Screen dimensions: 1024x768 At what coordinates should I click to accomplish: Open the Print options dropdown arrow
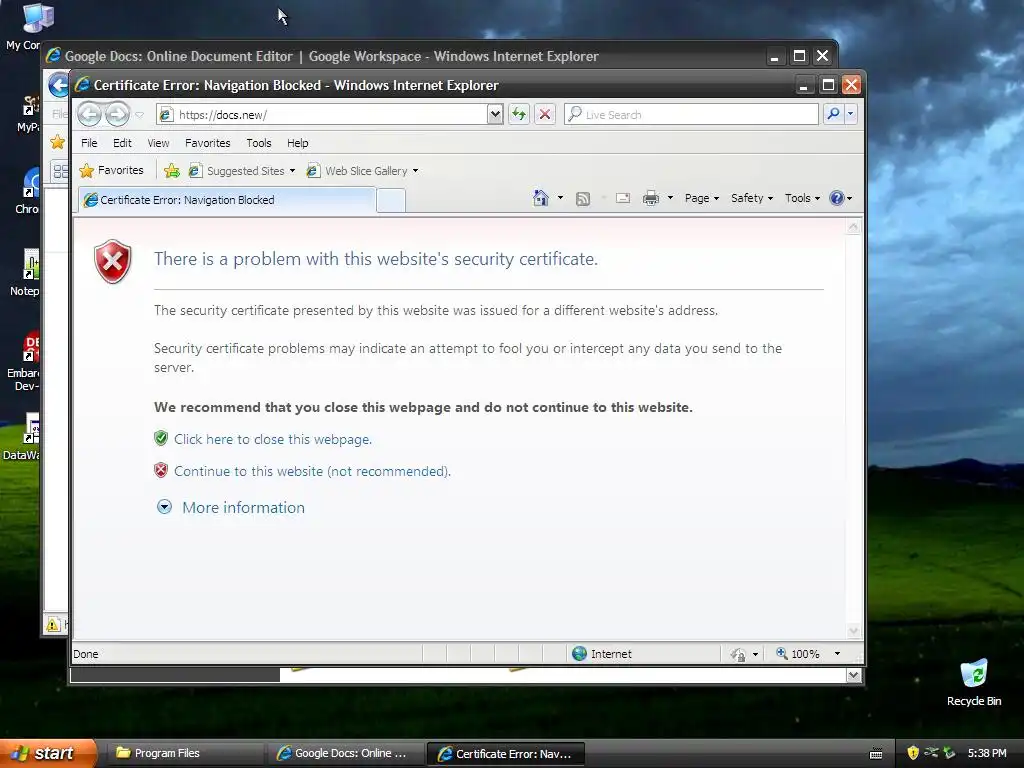click(670, 198)
